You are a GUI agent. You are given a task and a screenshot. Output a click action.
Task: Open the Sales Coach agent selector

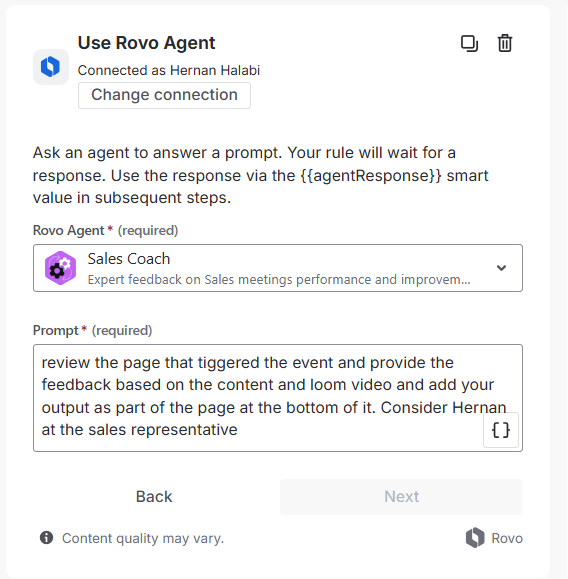278,268
